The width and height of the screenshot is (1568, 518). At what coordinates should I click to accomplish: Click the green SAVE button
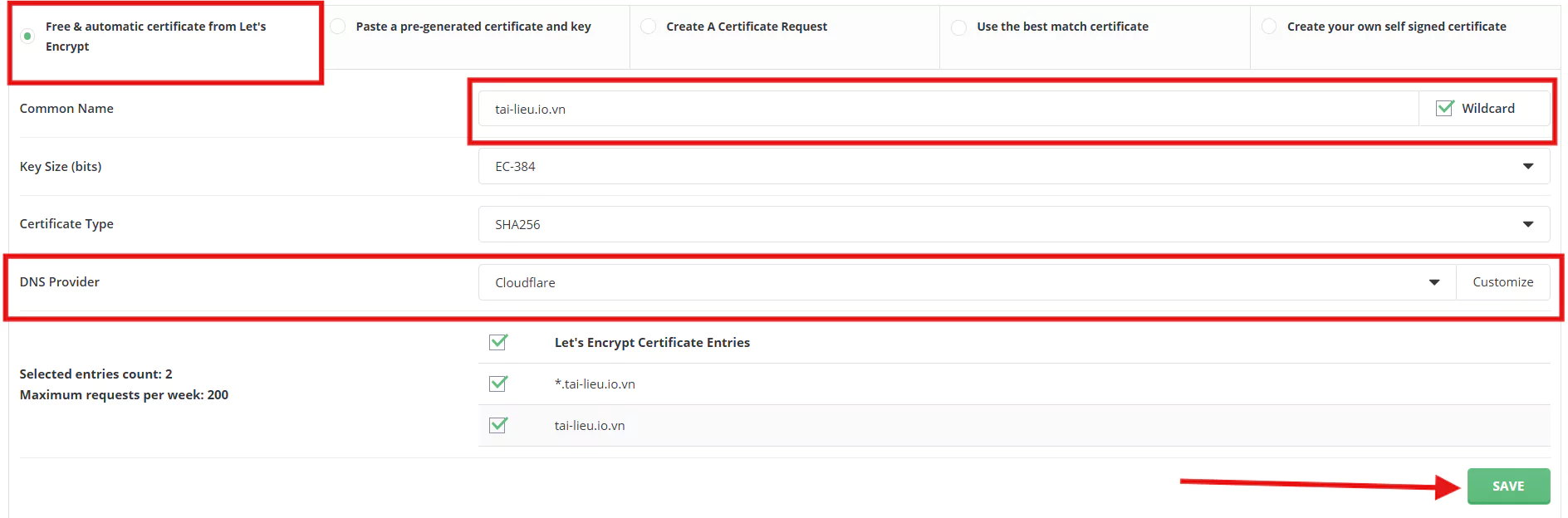tap(1508, 486)
